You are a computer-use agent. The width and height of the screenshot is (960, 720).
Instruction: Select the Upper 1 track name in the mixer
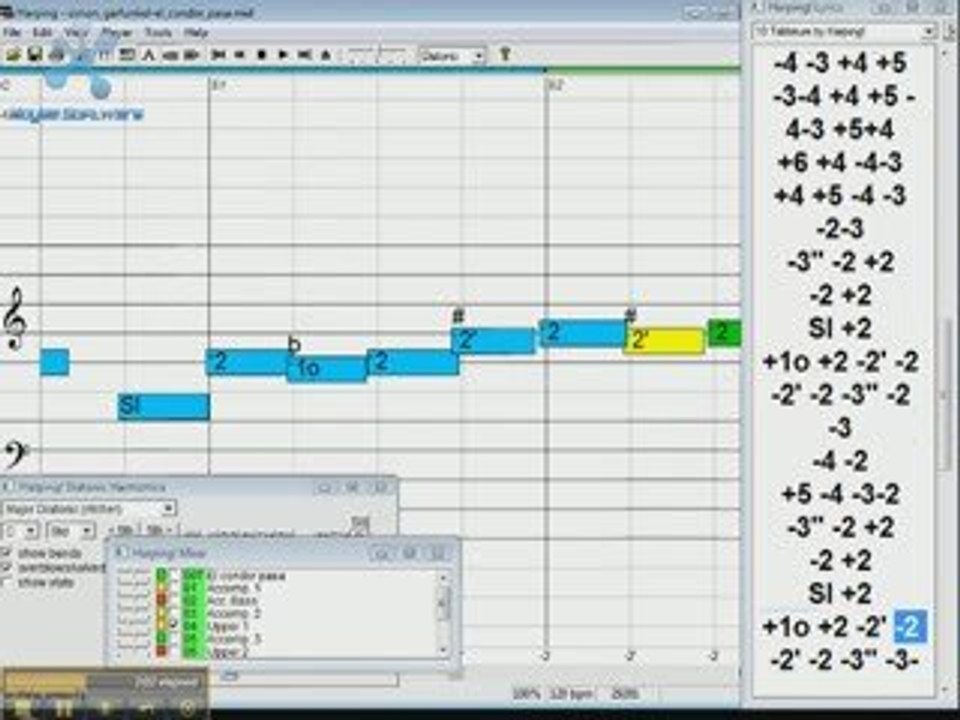(x=228, y=625)
